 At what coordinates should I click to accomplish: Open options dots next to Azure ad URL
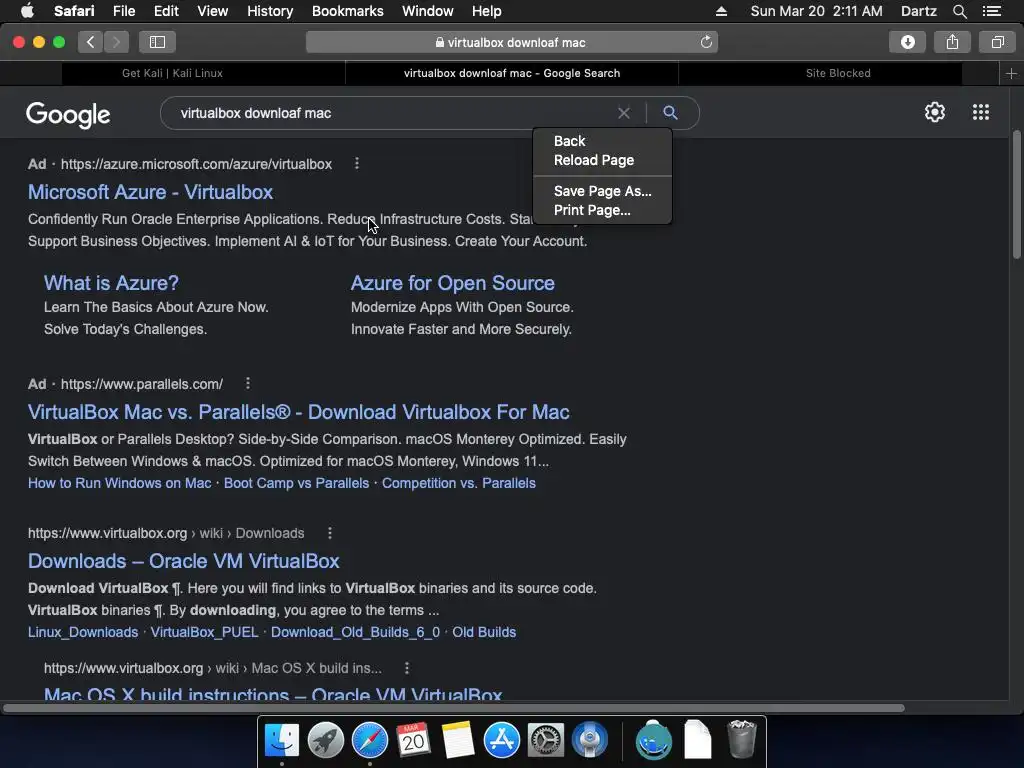pos(357,163)
